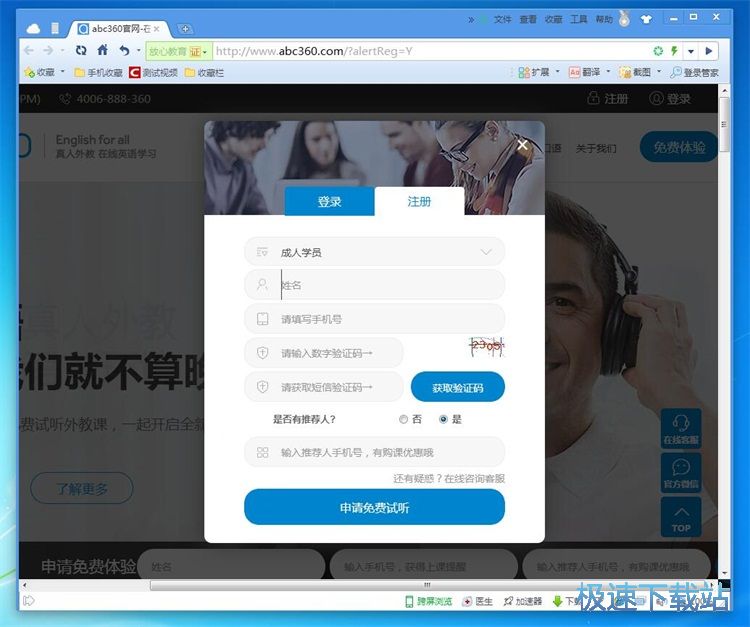This screenshot has height=627, width=750.
Task: Click the 放心教育 site certificate badge
Action: 178,51
